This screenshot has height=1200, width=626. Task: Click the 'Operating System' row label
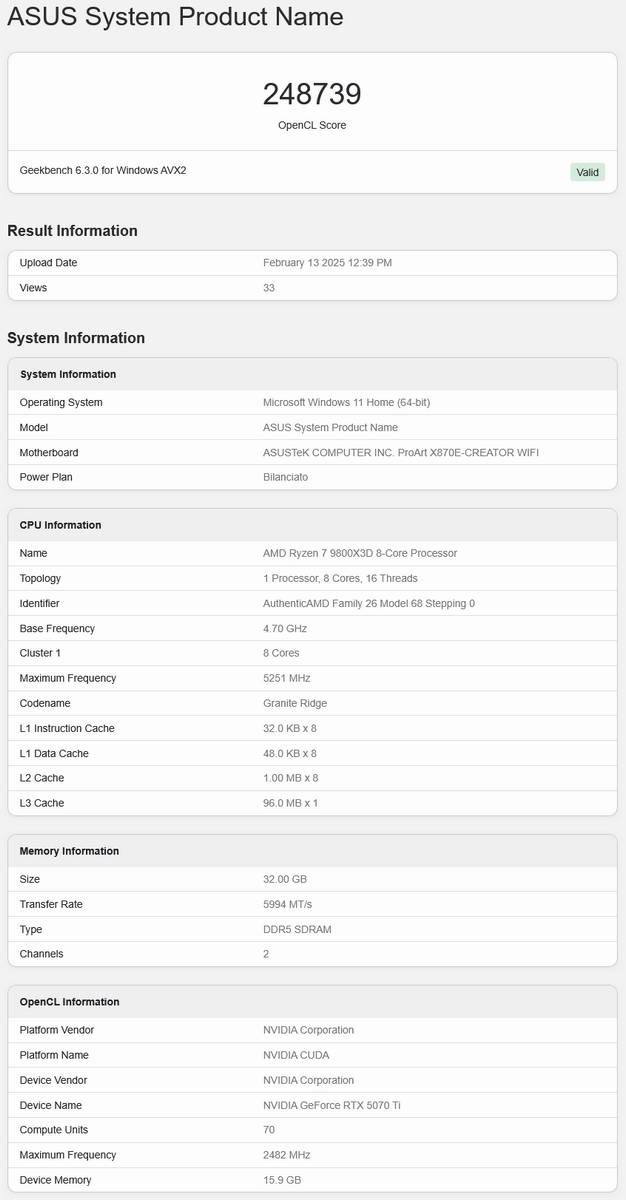pyautogui.click(x=61, y=402)
